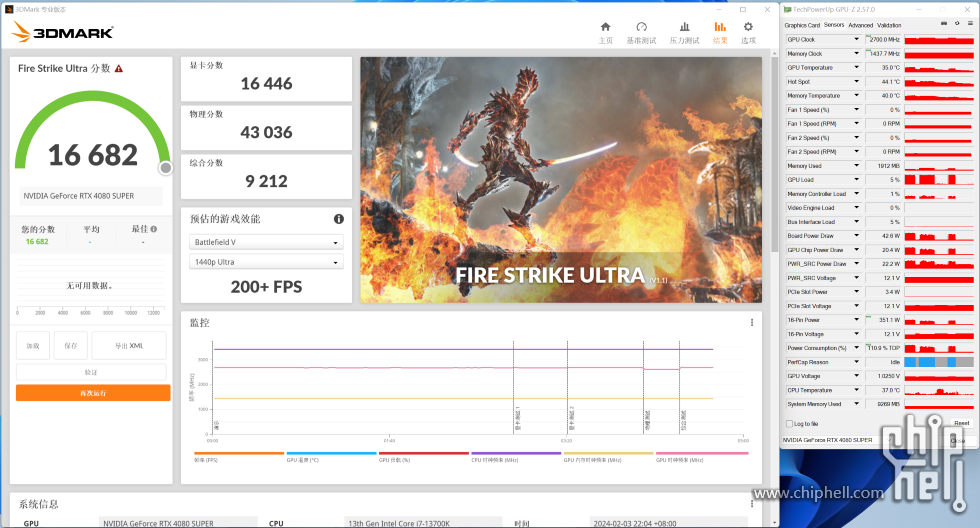Screen dimensions: 980x528
Task: Click the 加载 (Load) button
Action: coord(33,346)
